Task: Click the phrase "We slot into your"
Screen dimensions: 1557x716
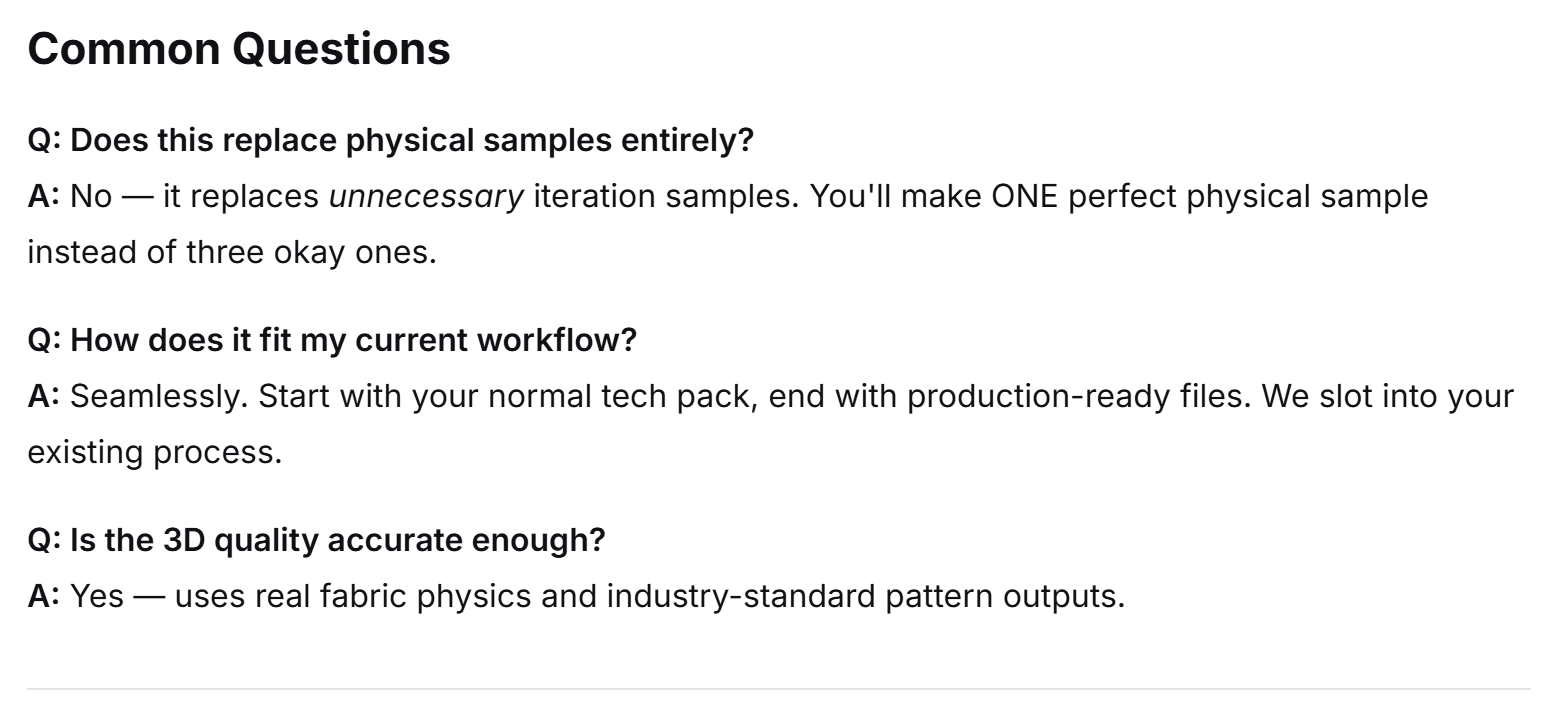Action: (x=1387, y=396)
